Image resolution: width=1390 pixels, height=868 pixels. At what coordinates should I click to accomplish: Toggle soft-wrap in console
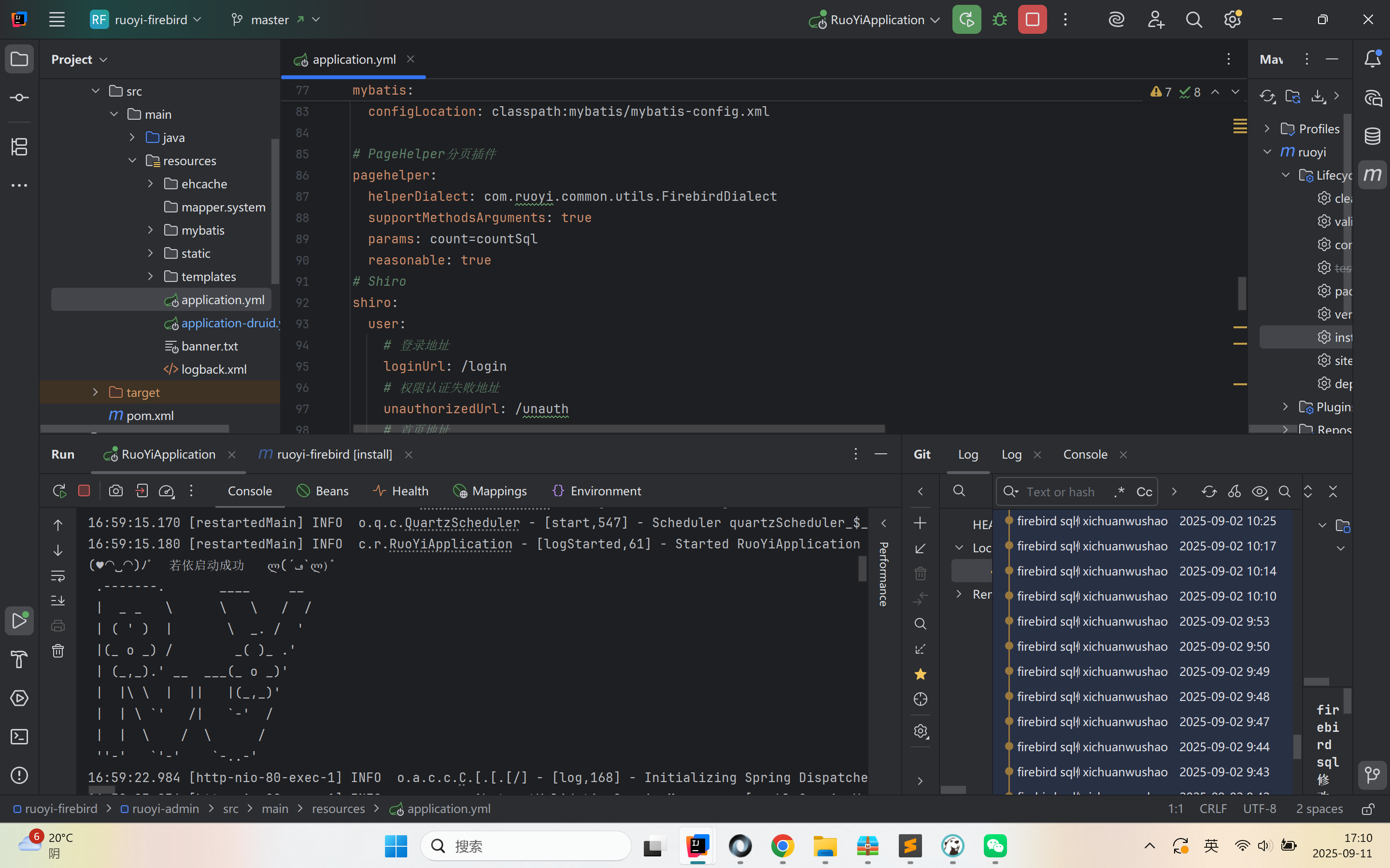point(58,575)
